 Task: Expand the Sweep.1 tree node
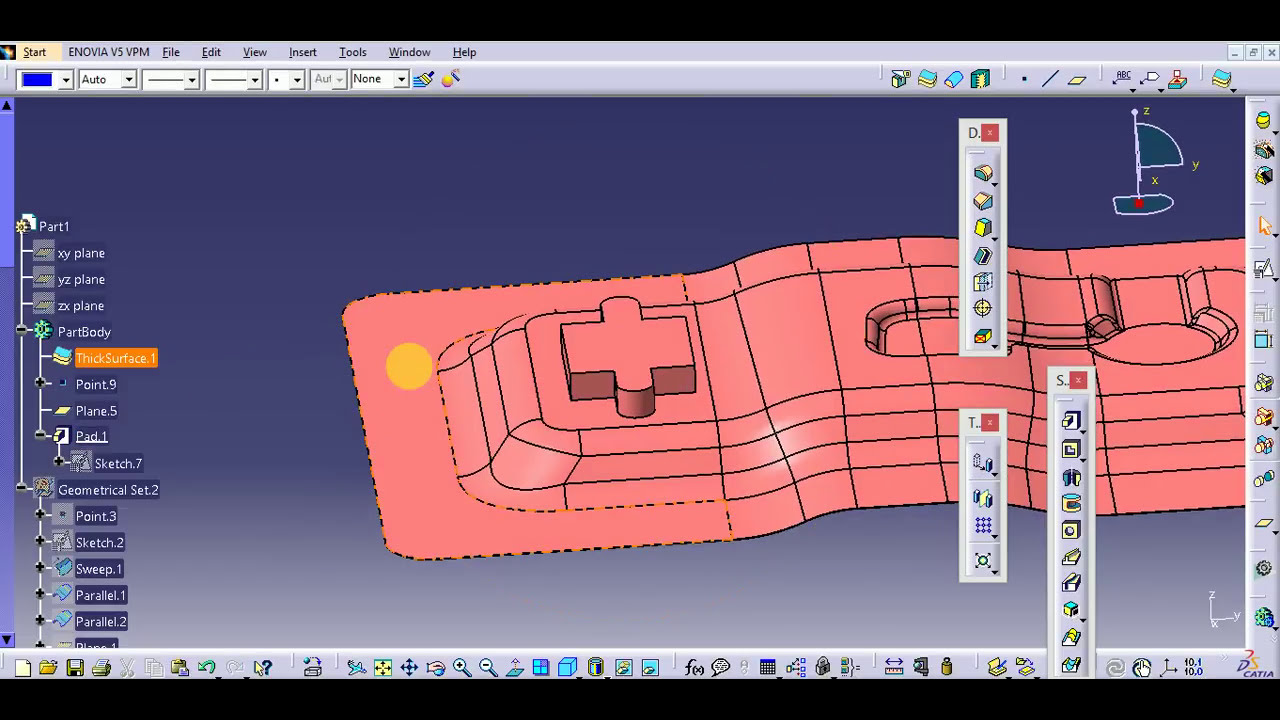coord(40,568)
